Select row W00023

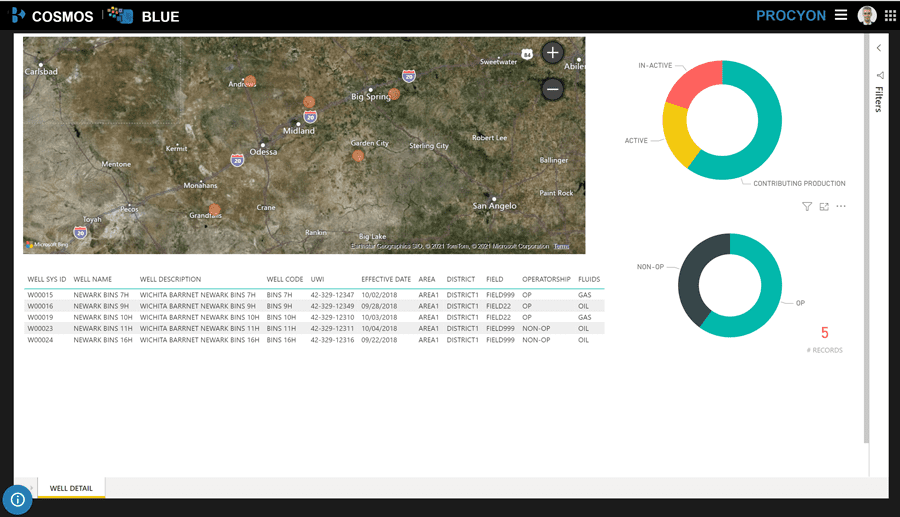(314, 329)
